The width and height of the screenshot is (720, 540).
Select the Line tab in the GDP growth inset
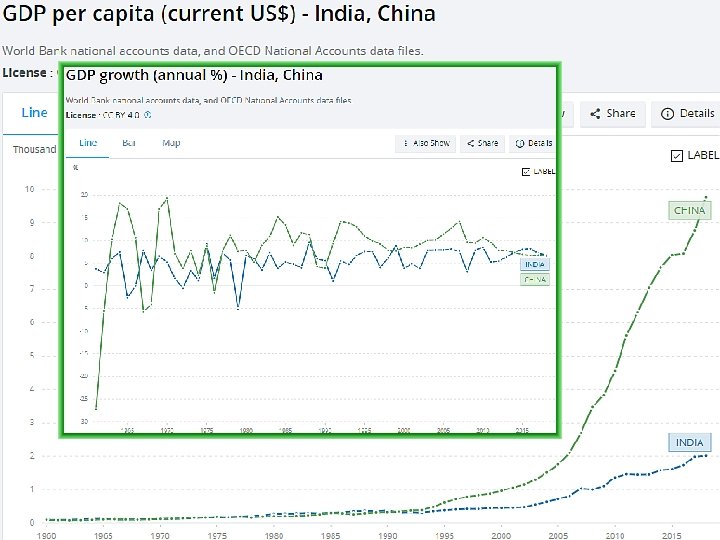88,143
